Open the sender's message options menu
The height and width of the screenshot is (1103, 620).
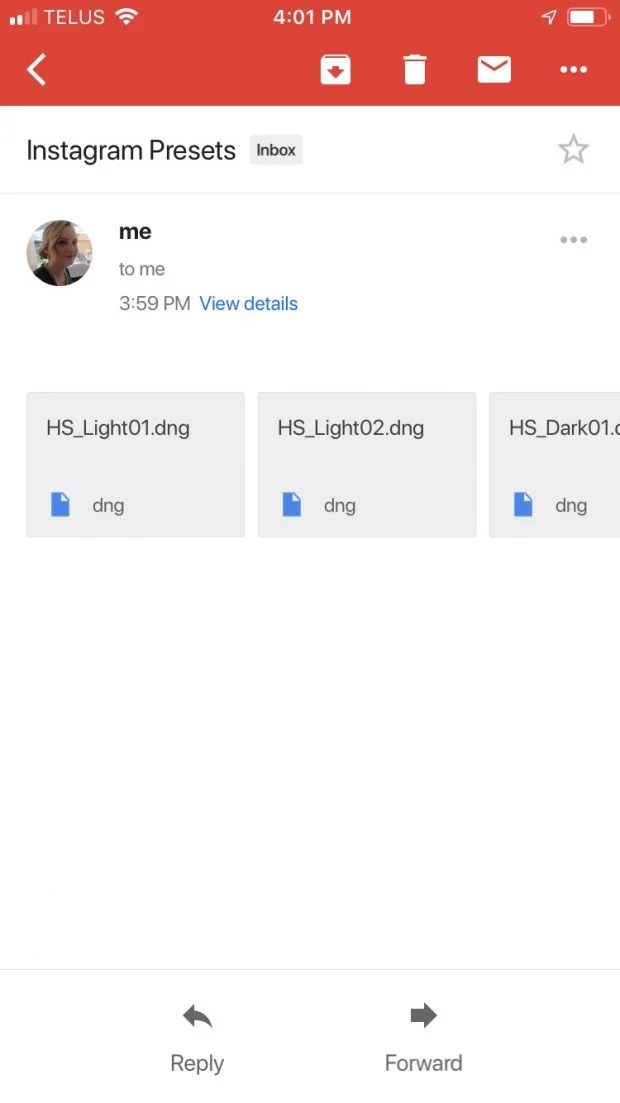573,240
